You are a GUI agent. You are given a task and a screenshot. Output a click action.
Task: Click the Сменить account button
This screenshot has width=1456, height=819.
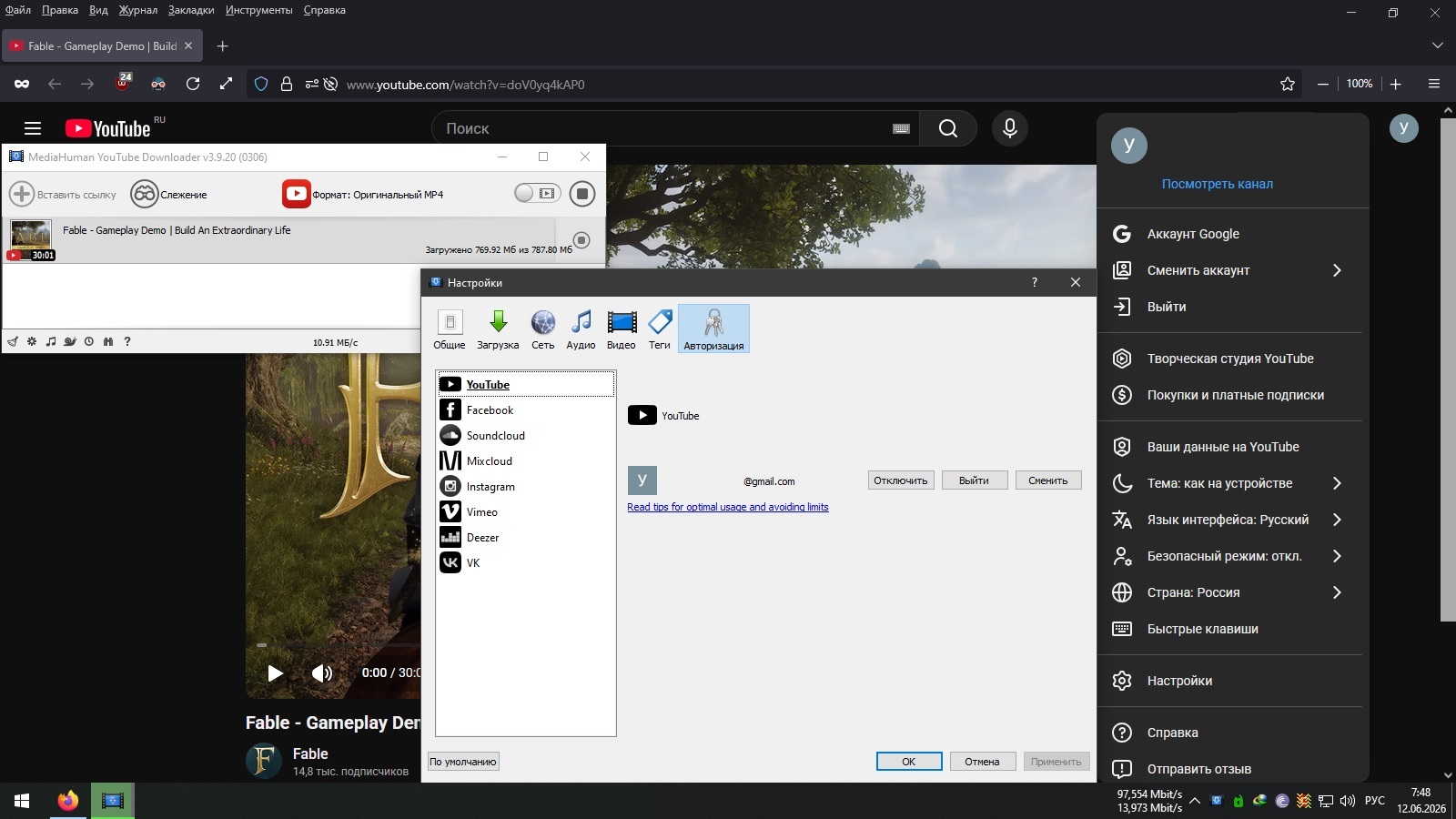[1048, 480]
